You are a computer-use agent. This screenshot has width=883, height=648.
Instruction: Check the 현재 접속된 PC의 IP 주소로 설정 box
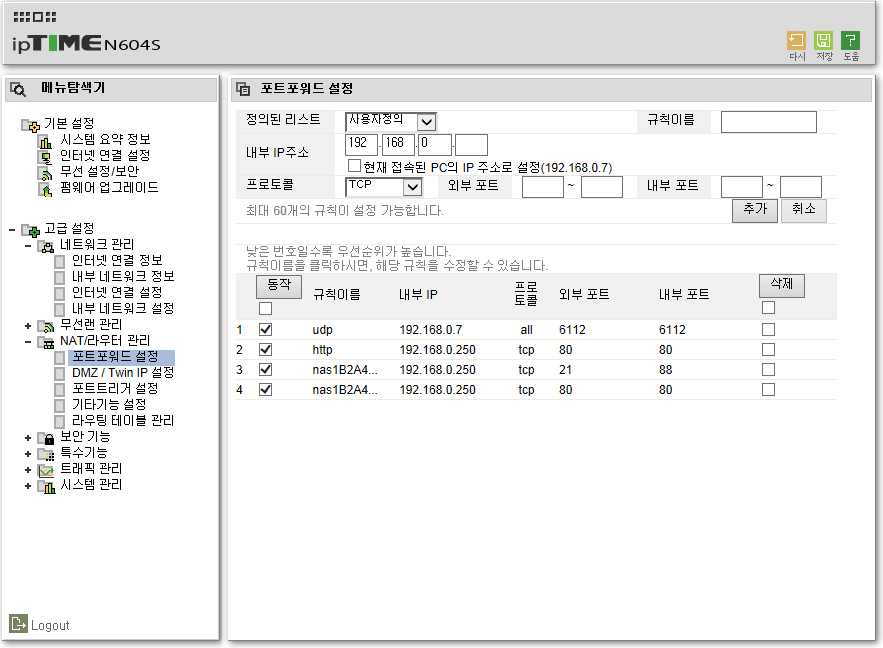pos(354,165)
